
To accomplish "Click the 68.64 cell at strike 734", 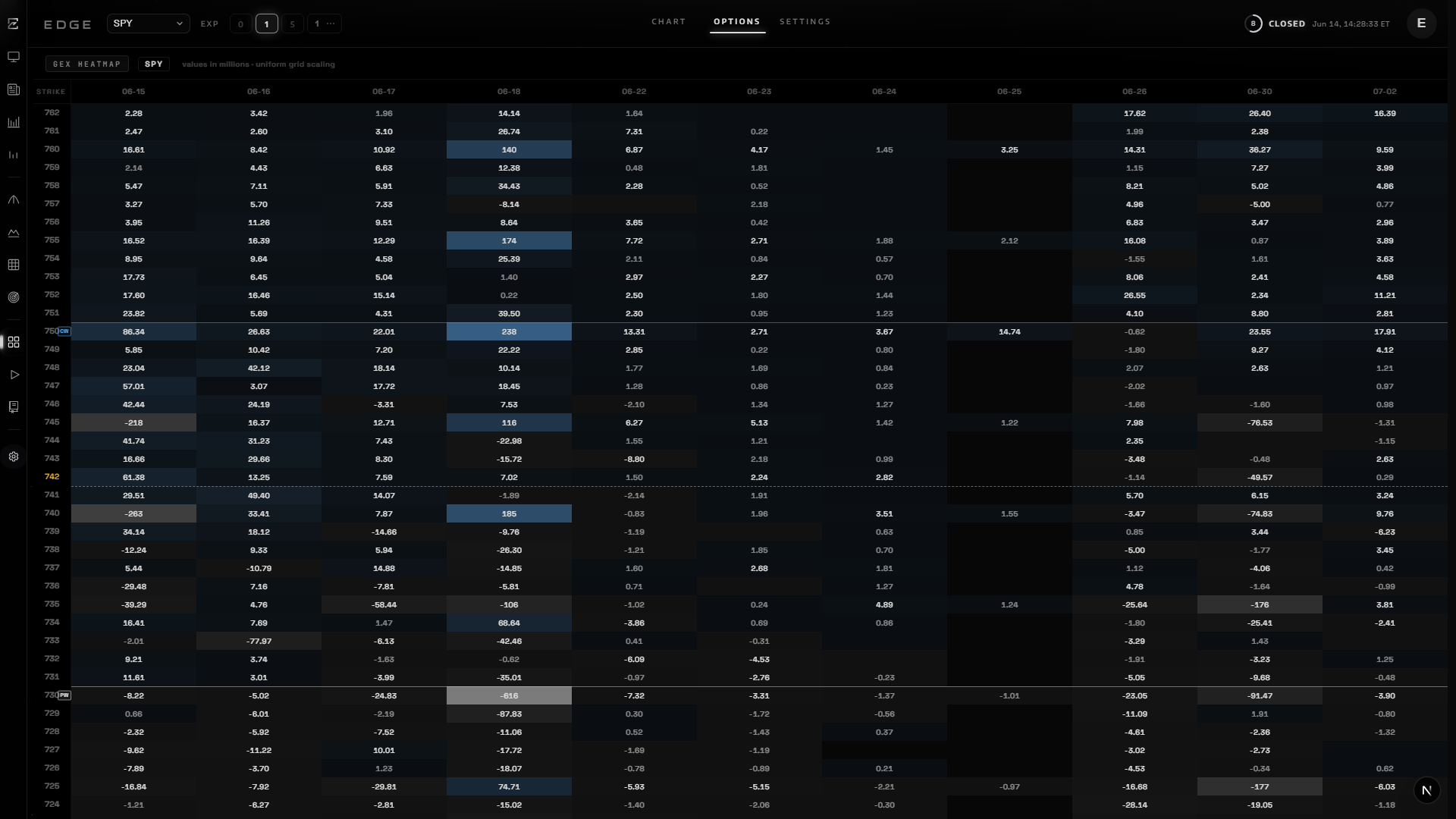I will (509, 623).
